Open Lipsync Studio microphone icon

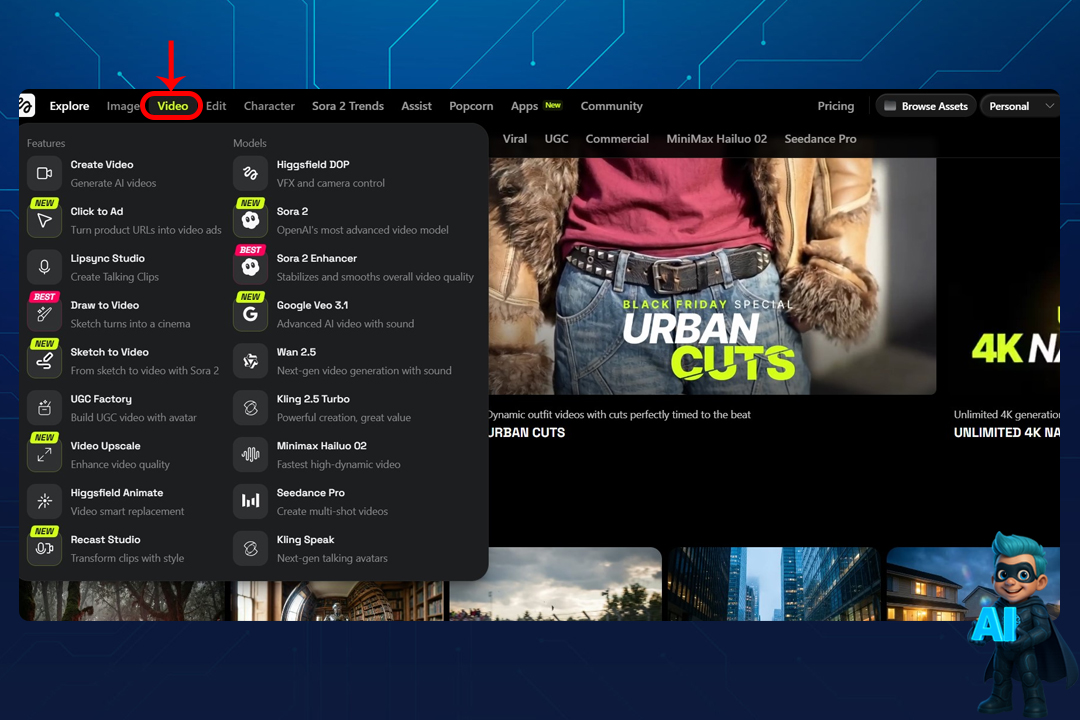pos(44,268)
